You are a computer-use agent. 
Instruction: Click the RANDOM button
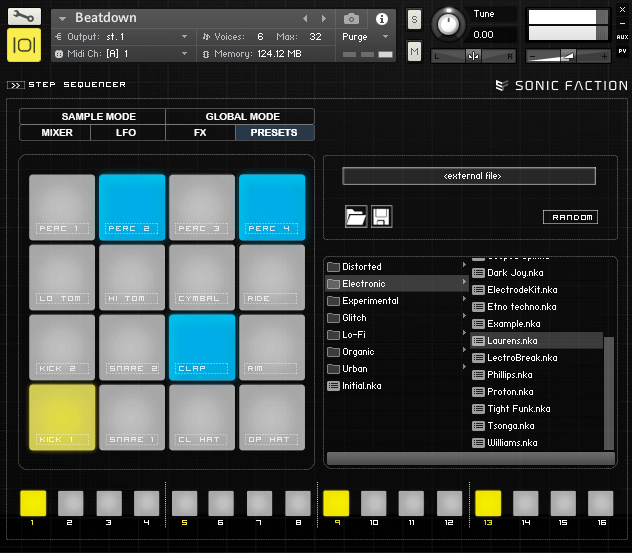click(570, 217)
